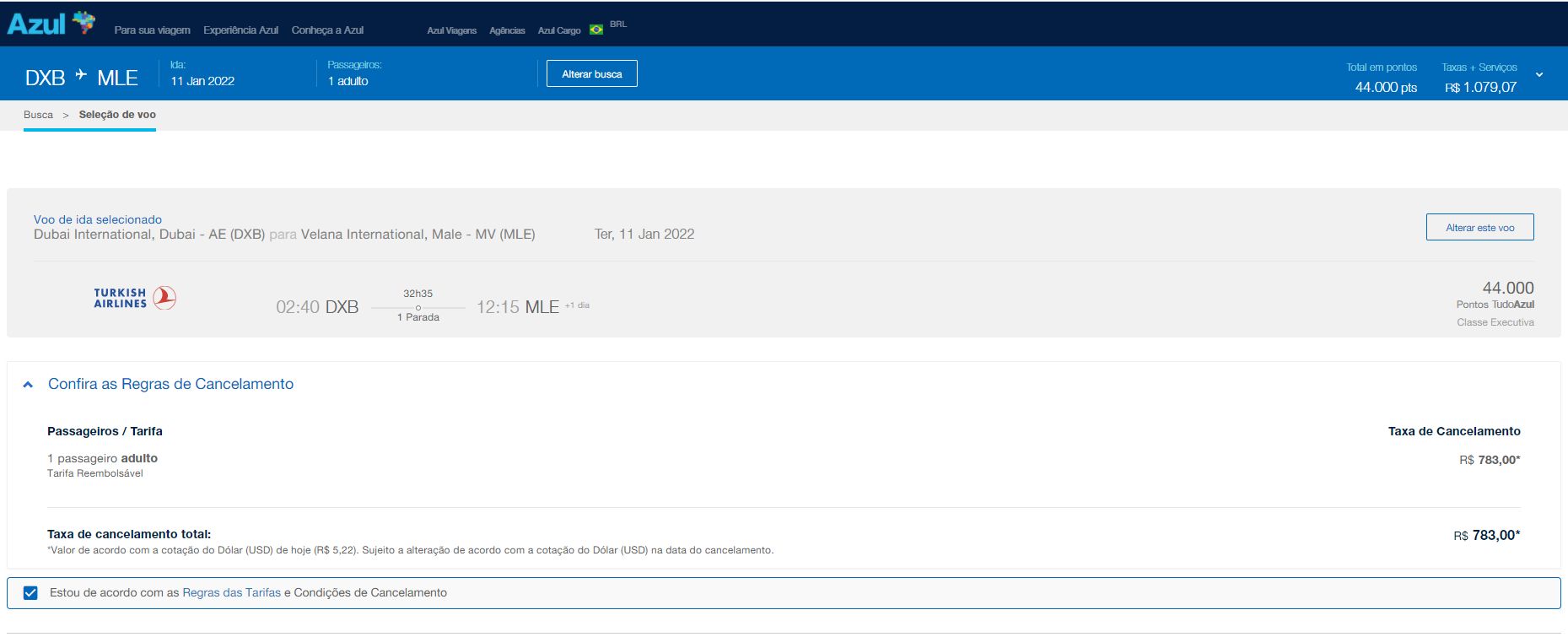Click the Ter, 11 Jan 2022 date in flight card
This screenshot has height=637, width=1568.
click(x=644, y=235)
